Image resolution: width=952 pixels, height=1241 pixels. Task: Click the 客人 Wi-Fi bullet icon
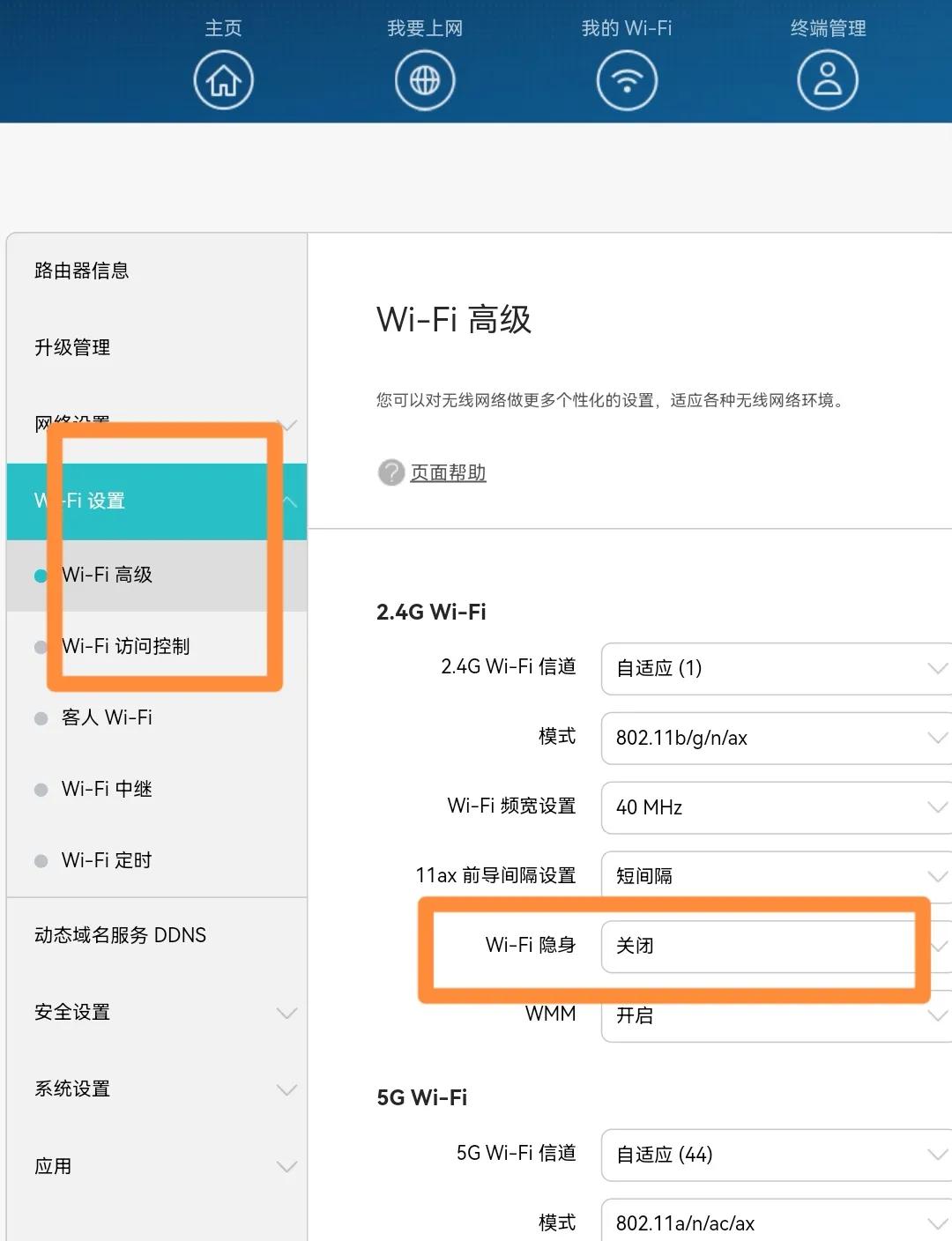tap(41, 717)
